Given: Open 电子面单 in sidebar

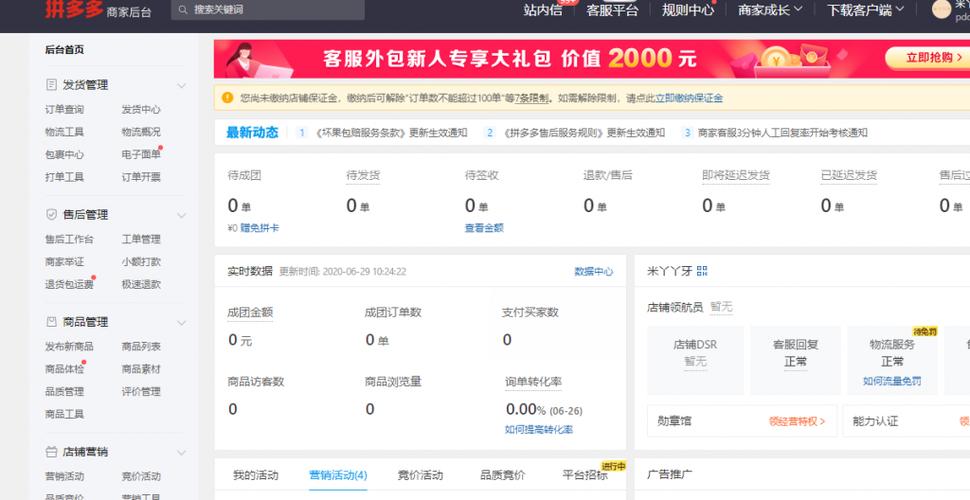Looking at the screenshot, I should [x=141, y=155].
